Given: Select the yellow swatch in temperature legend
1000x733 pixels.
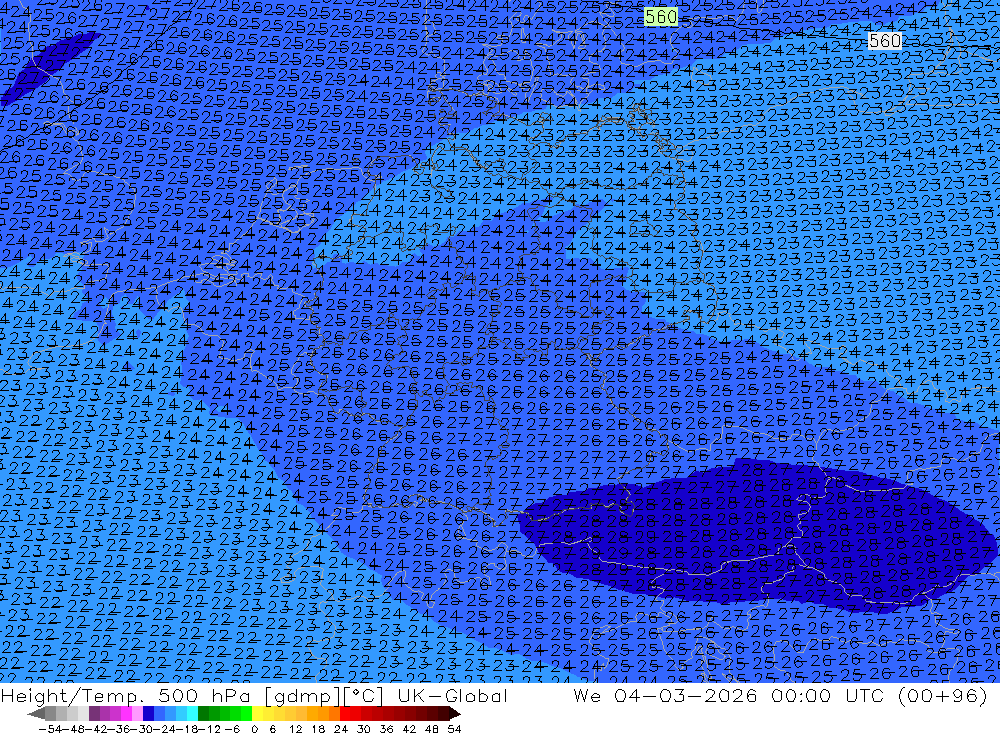Looking at the screenshot, I should [x=258, y=713].
